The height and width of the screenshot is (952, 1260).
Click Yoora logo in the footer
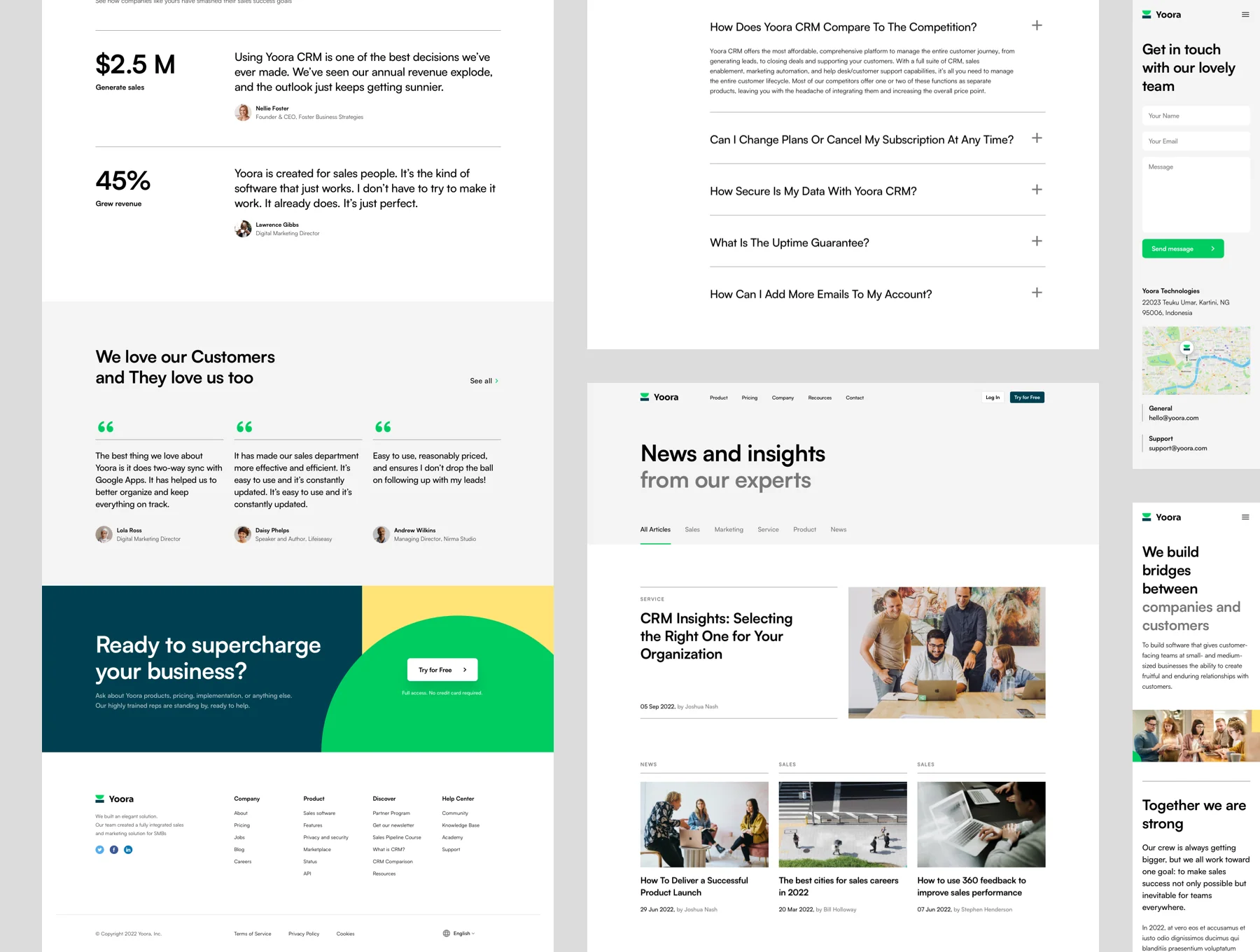(x=115, y=799)
